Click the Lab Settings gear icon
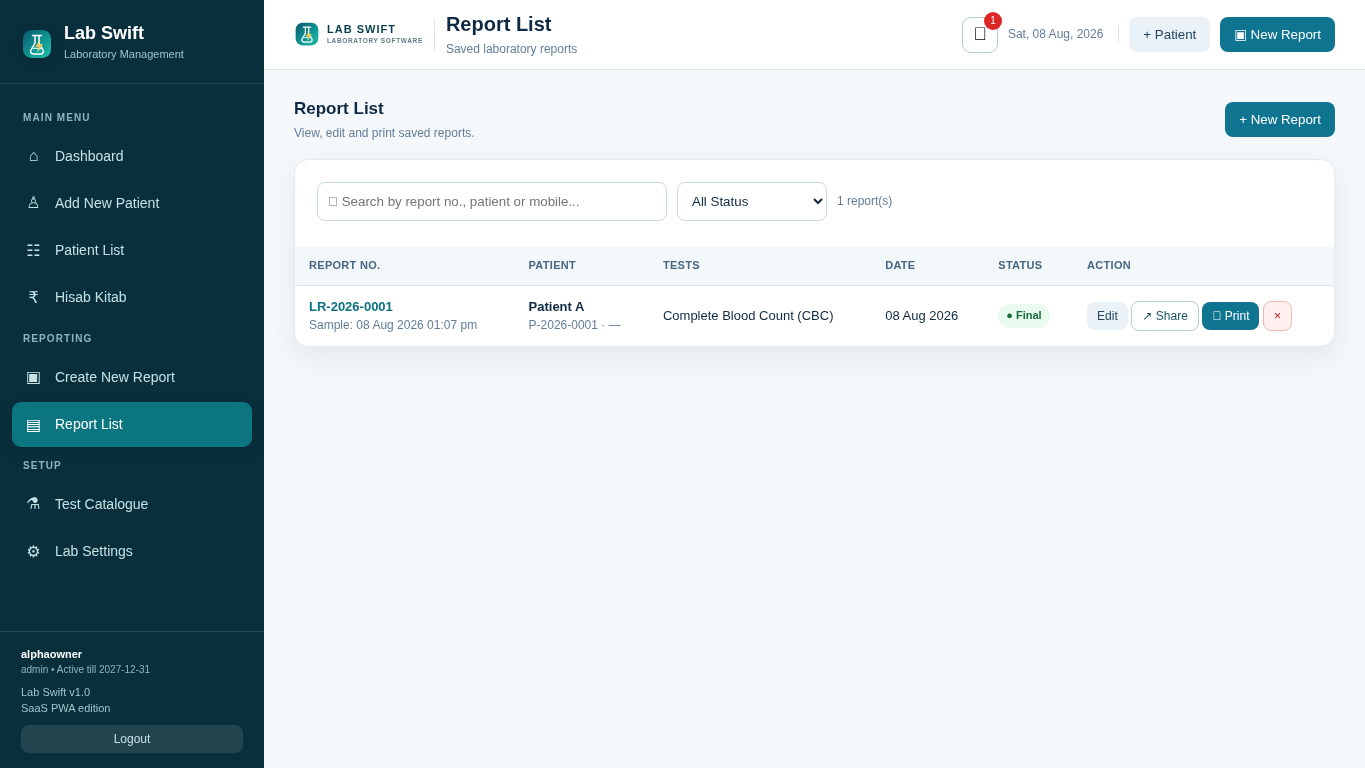This screenshot has height=768, width=1365. click(33, 551)
